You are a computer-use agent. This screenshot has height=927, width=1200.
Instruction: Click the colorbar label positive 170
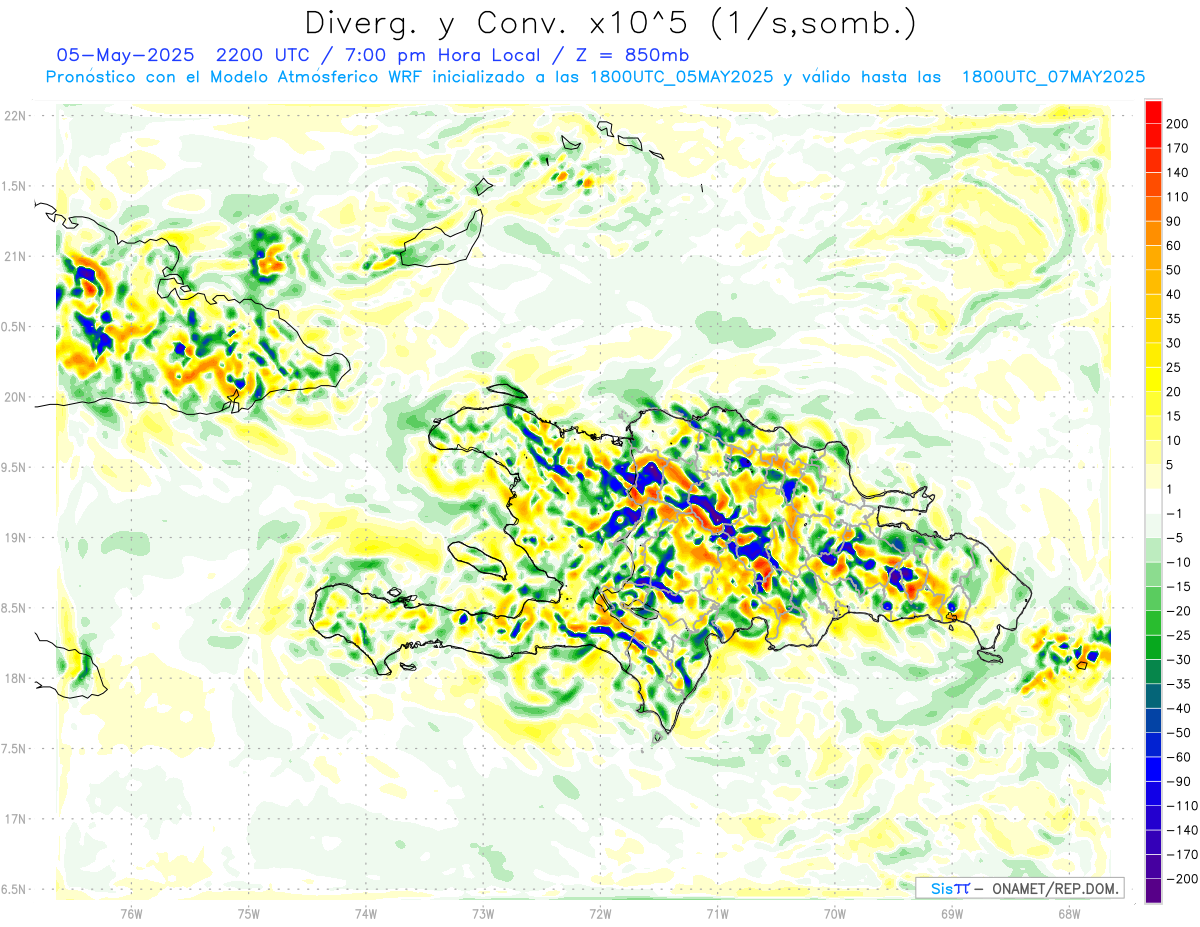pos(1176,147)
